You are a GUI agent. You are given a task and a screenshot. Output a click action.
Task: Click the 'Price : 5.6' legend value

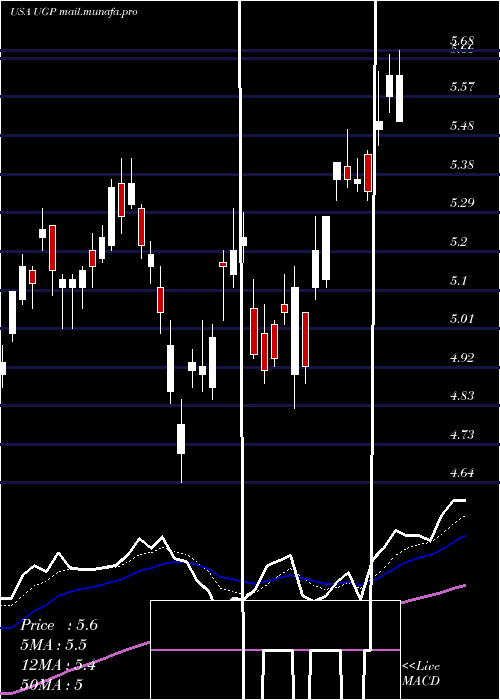tap(59, 625)
